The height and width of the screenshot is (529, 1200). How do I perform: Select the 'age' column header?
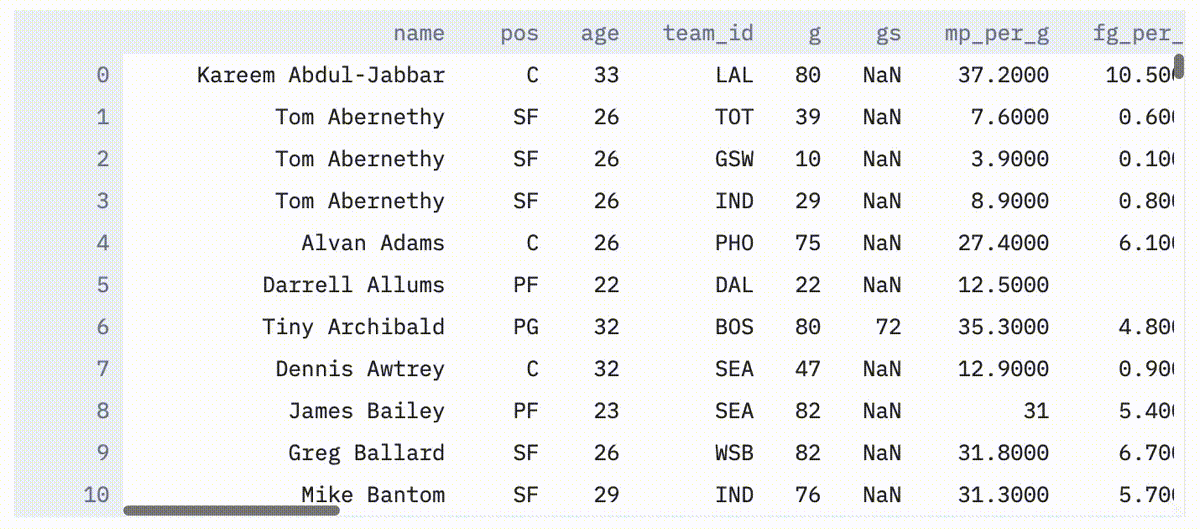[600, 33]
